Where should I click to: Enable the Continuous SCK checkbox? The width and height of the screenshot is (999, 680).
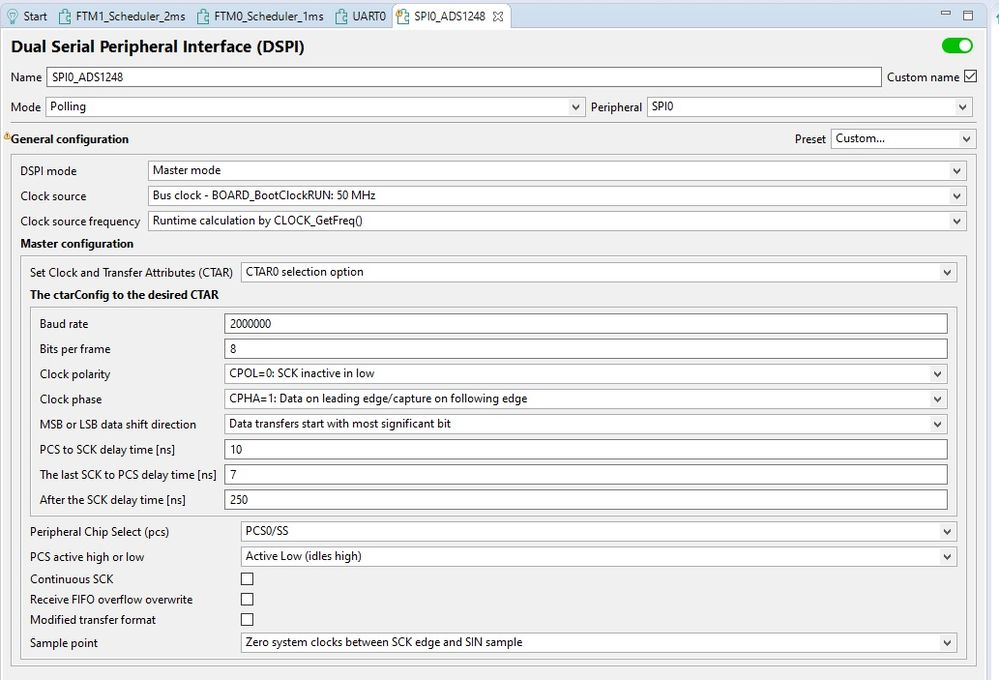(247, 579)
